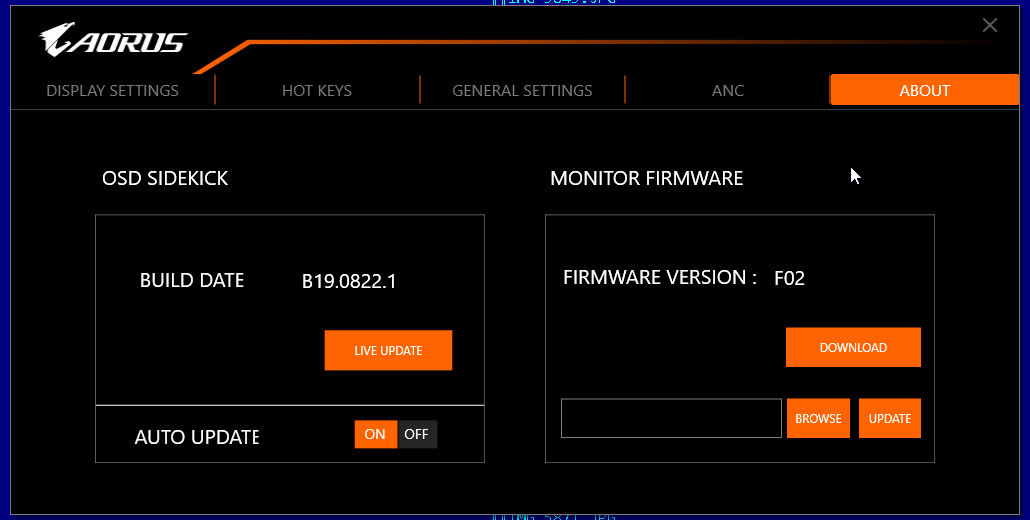Image resolution: width=1030 pixels, height=520 pixels.
Task: Click Browse to choose firmware file
Action: tap(818, 418)
